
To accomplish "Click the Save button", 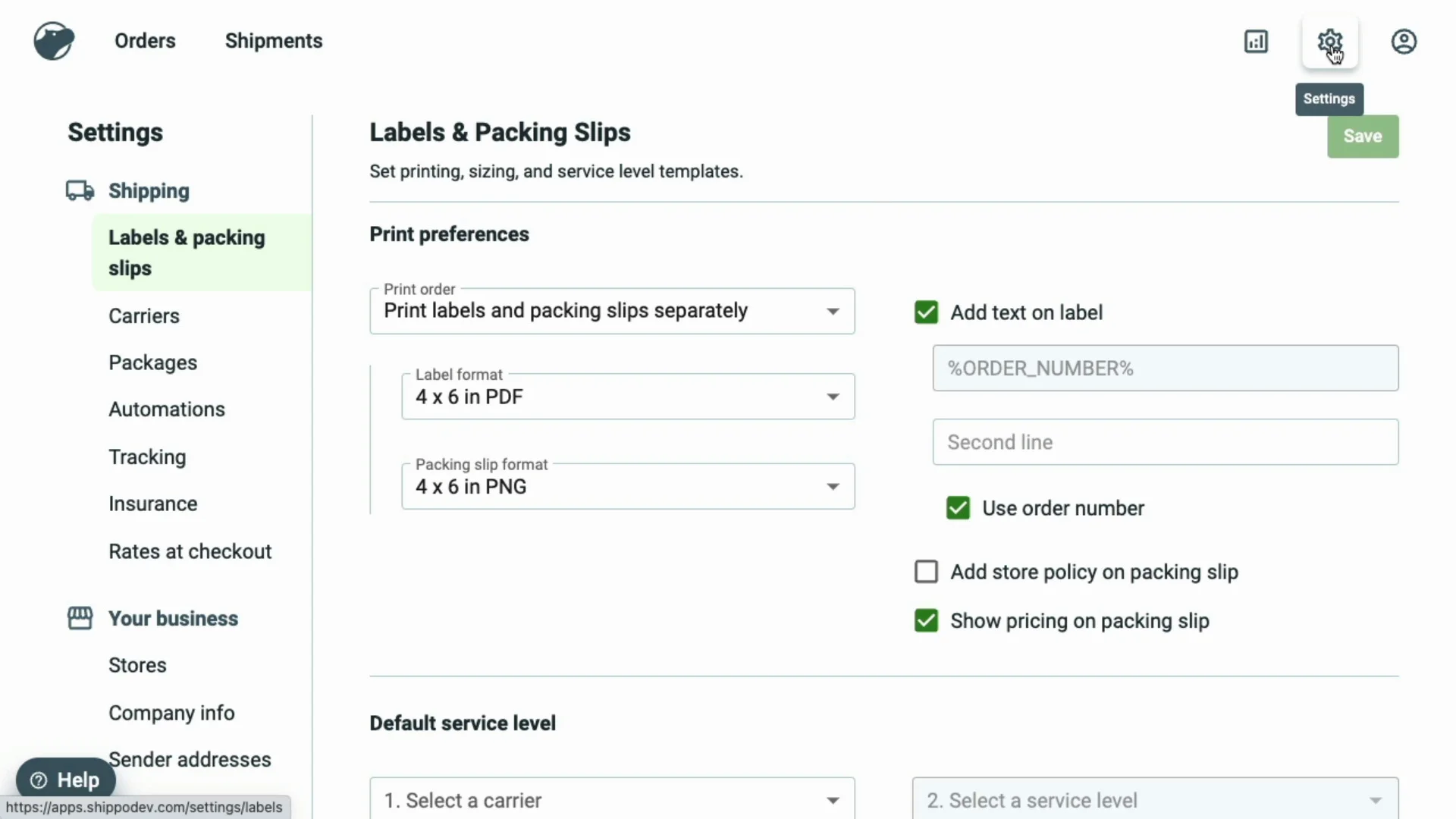I will click(x=1362, y=136).
